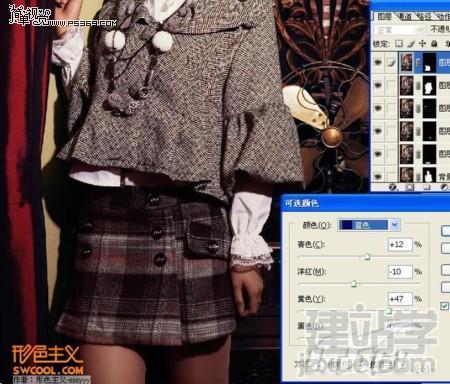Image resolution: width=450 pixels, height=384 pixels.
Task: Click the second button in Selective Color dialog
Action: point(445,249)
